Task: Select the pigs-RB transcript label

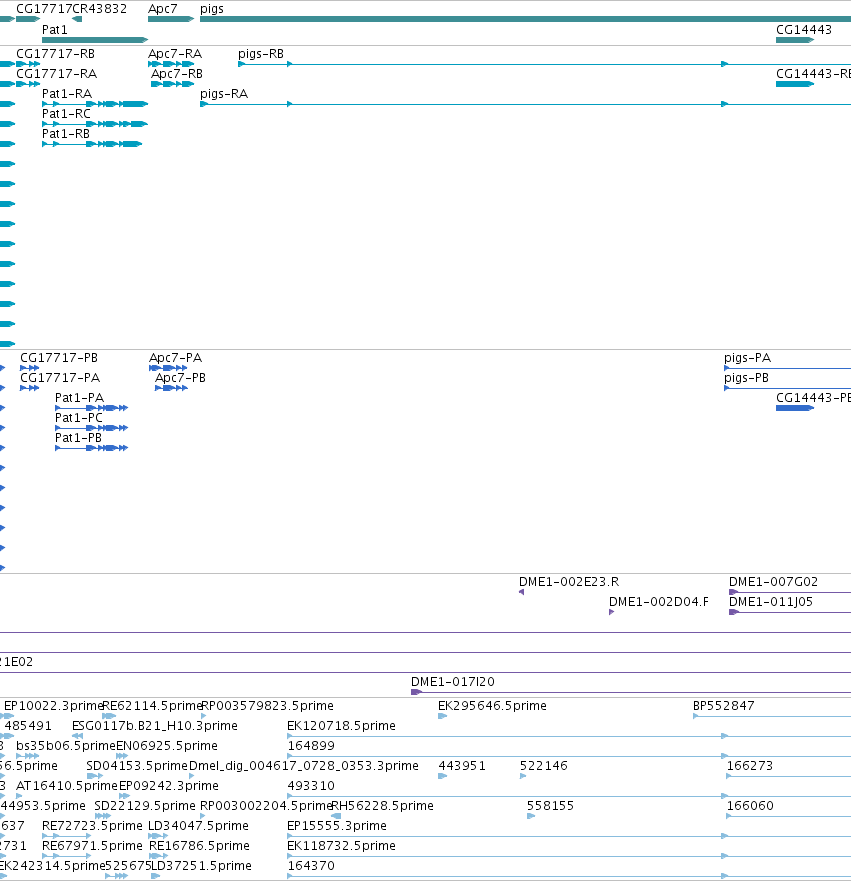Action: click(261, 54)
